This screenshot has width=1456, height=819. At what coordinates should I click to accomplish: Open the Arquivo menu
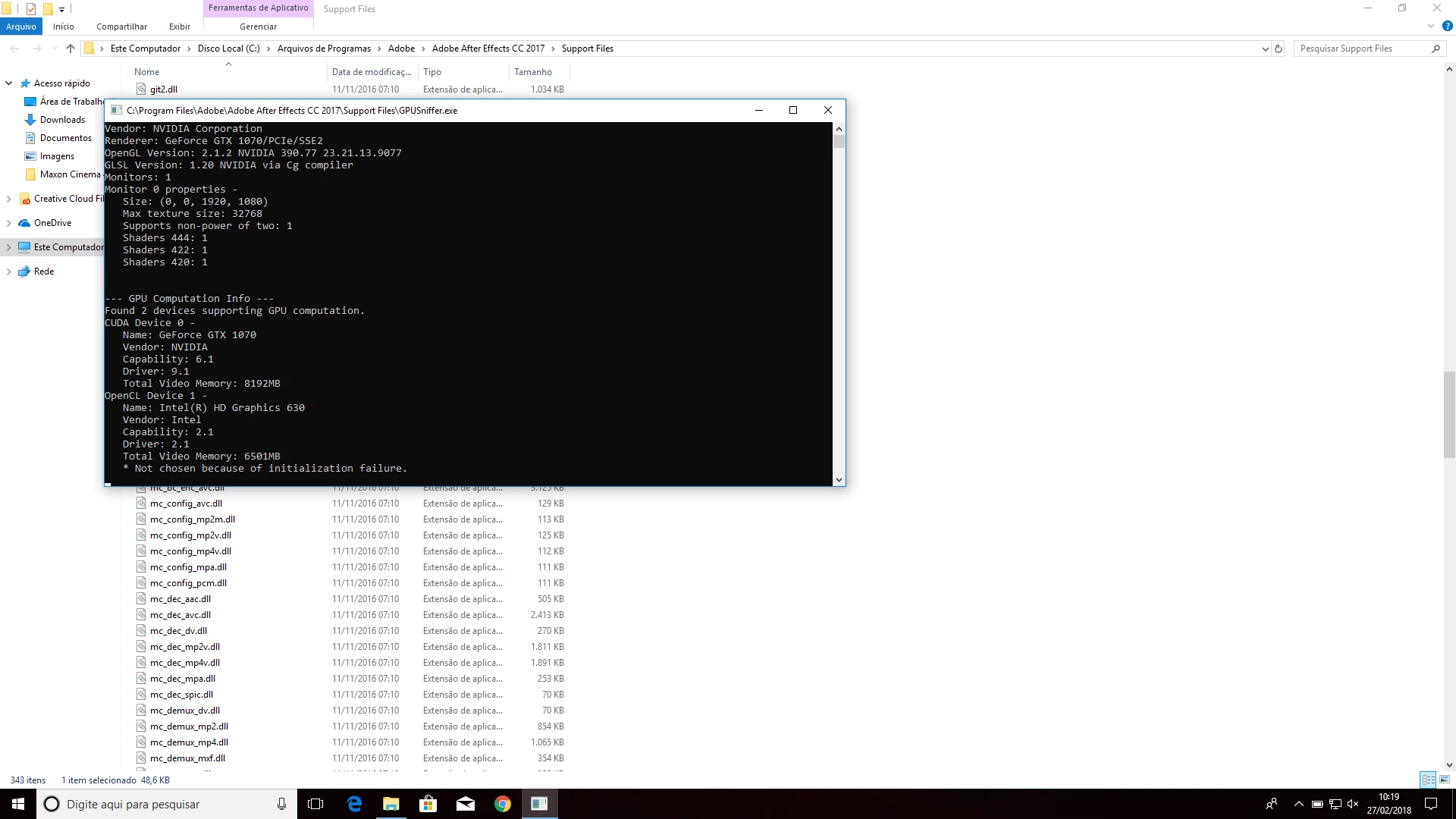[21, 27]
